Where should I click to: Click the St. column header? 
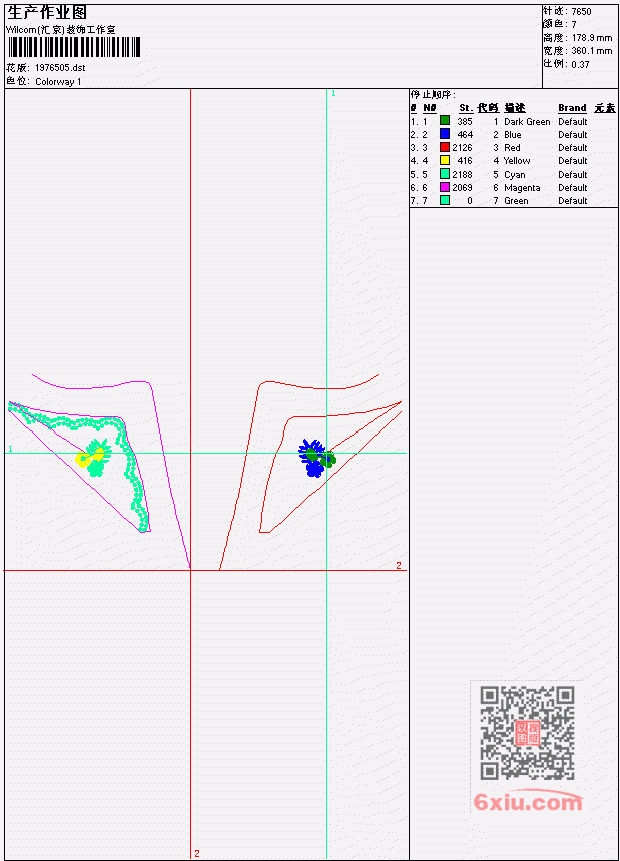click(x=466, y=108)
